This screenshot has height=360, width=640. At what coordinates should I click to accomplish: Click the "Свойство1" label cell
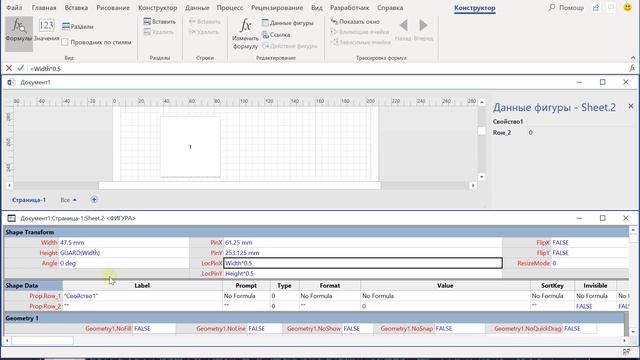pos(142,296)
